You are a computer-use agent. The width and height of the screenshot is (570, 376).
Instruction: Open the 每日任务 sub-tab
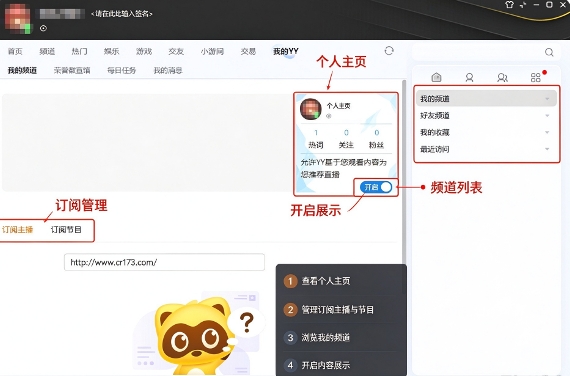tap(121, 70)
